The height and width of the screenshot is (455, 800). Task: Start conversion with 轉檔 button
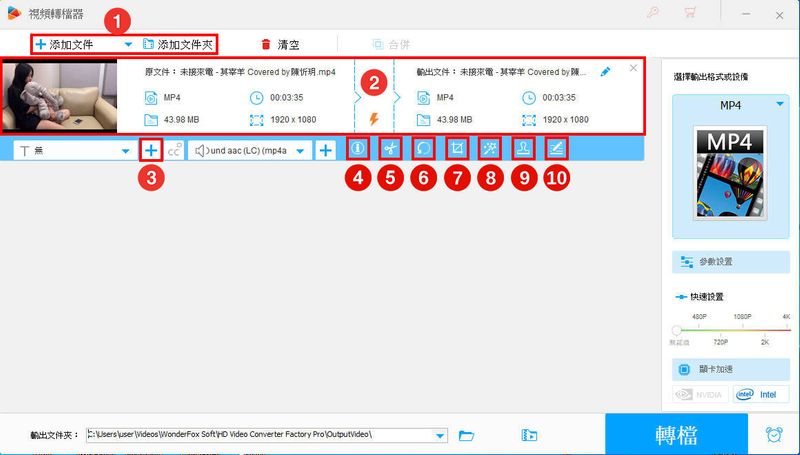677,435
